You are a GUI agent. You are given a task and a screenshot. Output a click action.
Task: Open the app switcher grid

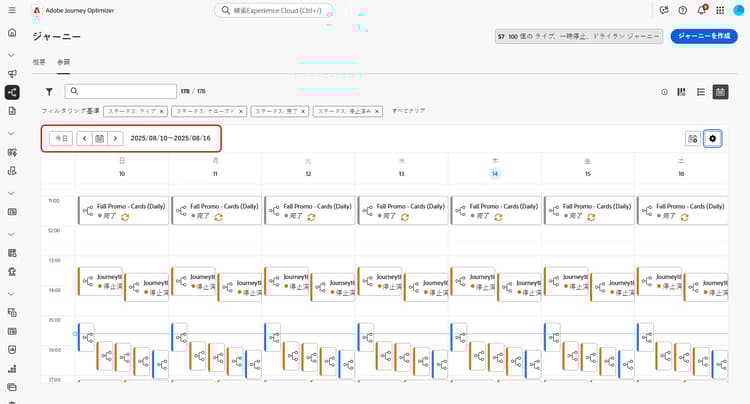tap(720, 10)
